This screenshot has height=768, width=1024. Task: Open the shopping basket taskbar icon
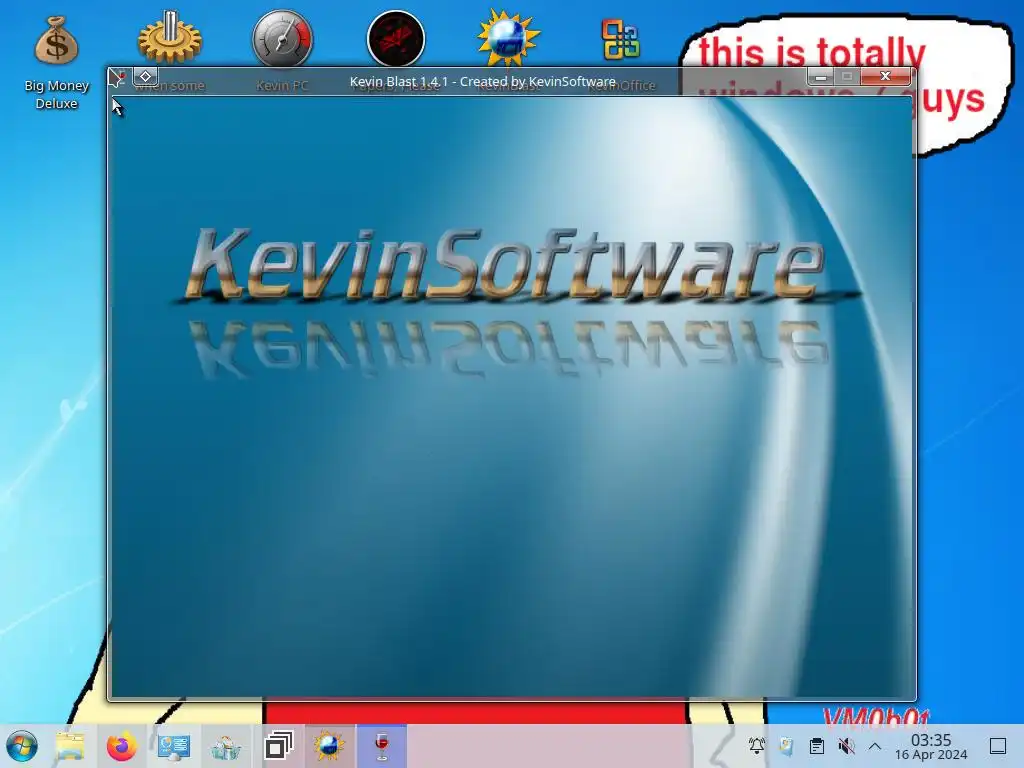coord(226,746)
